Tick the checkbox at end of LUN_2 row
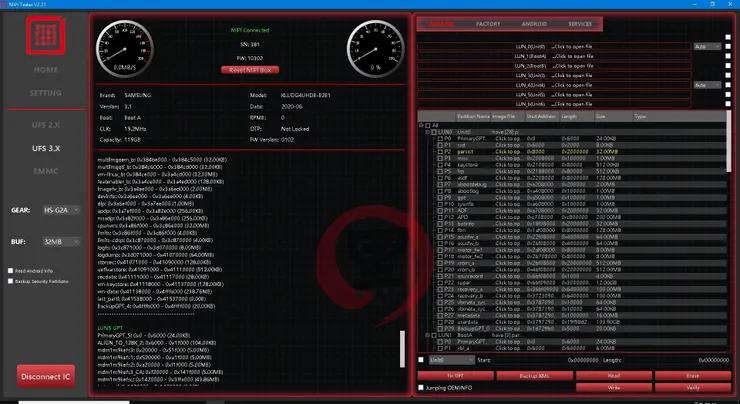Screen dimensions: 740x404 click(728, 66)
